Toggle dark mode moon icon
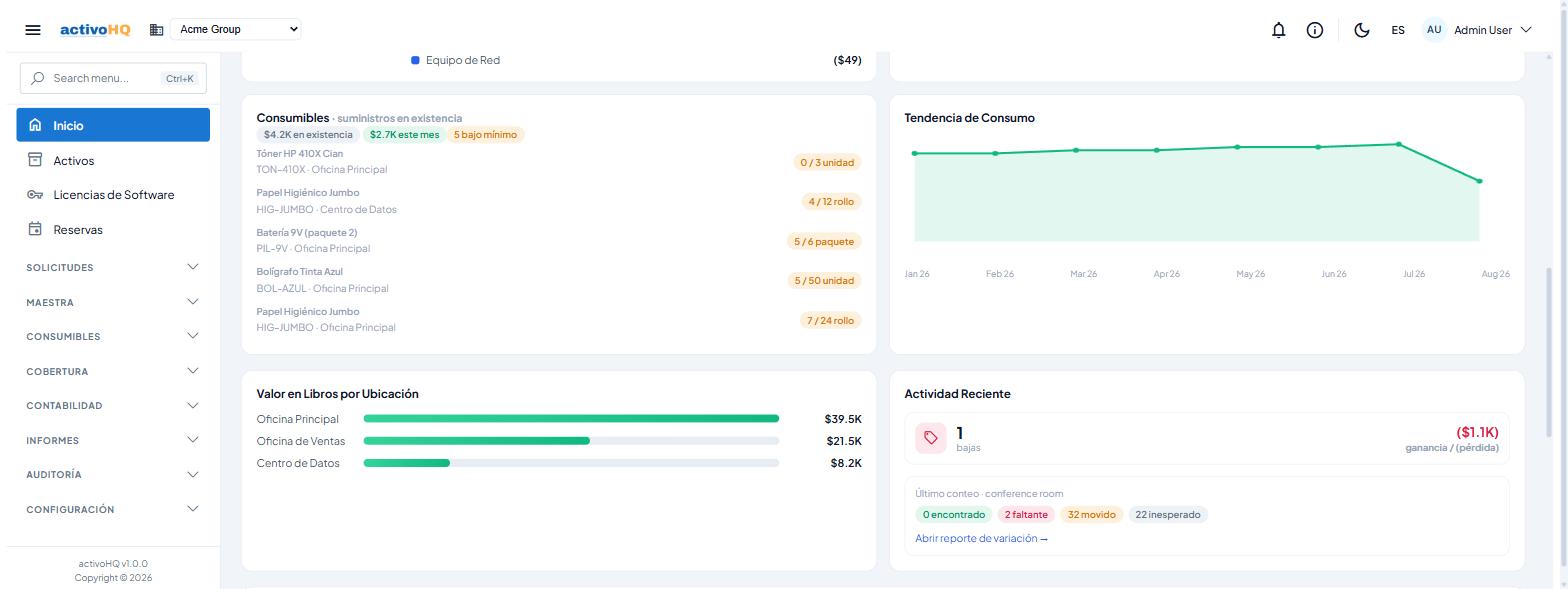 point(1361,30)
